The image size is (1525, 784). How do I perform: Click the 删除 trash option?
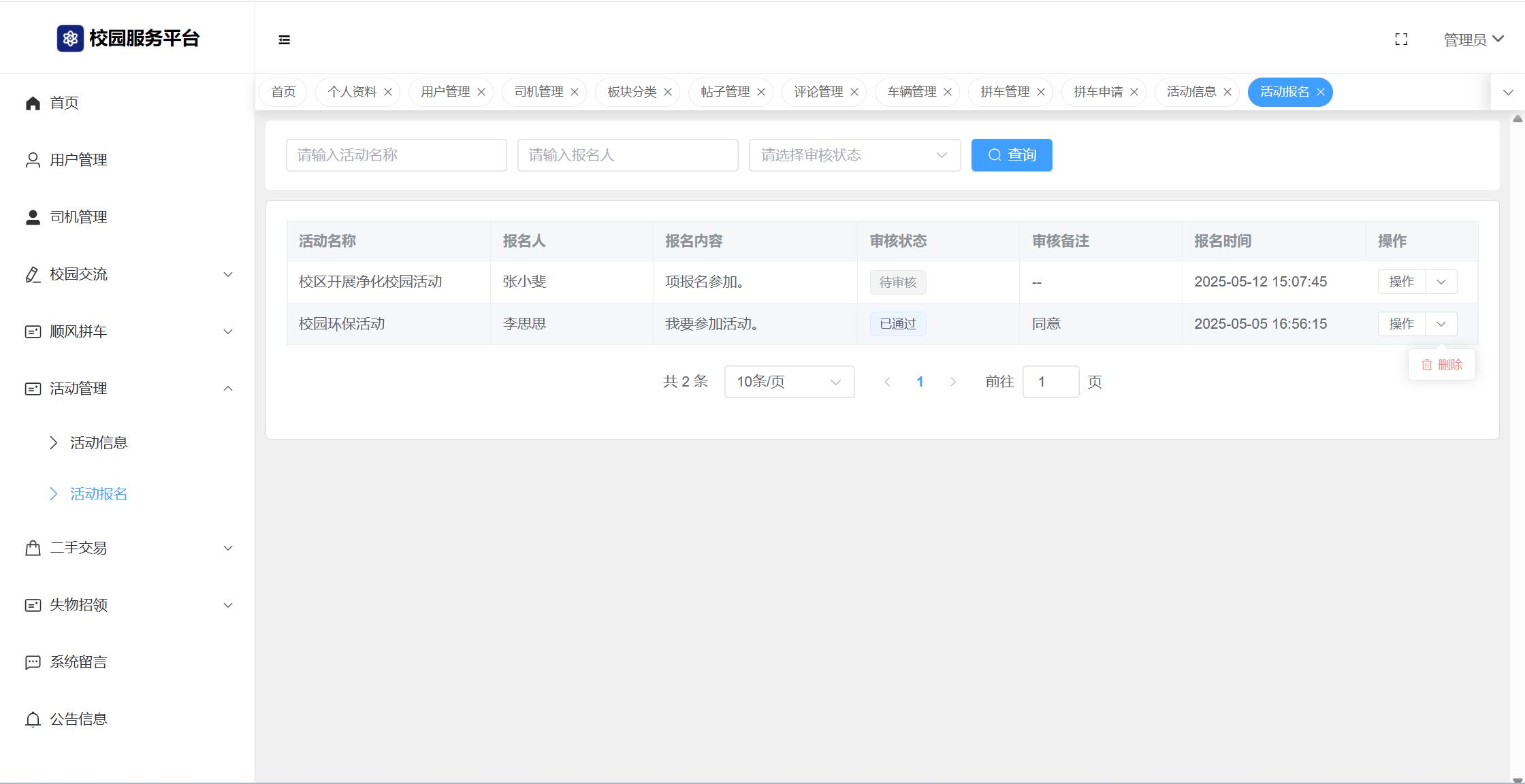(x=1442, y=365)
